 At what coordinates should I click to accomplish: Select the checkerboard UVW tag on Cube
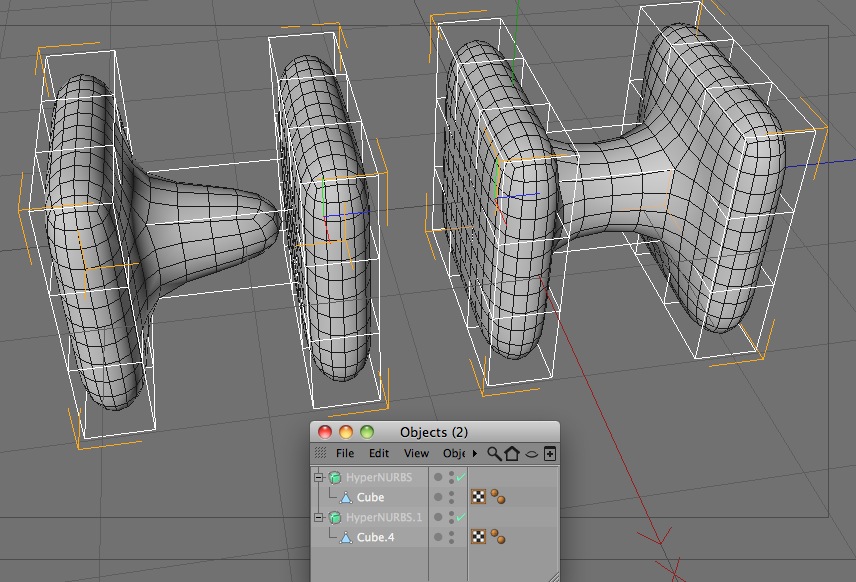tap(478, 496)
